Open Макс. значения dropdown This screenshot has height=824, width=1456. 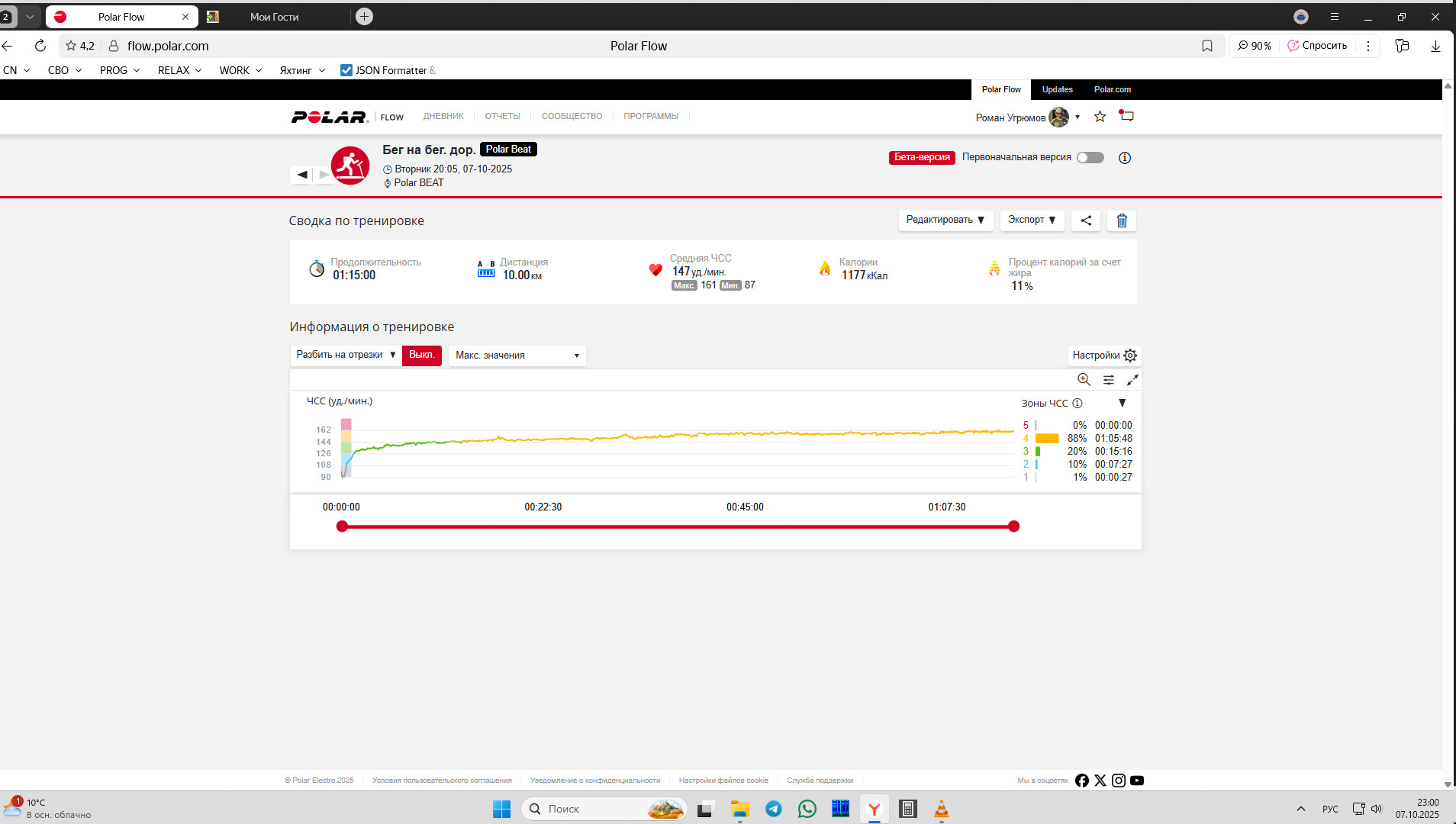tap(517, 356)
